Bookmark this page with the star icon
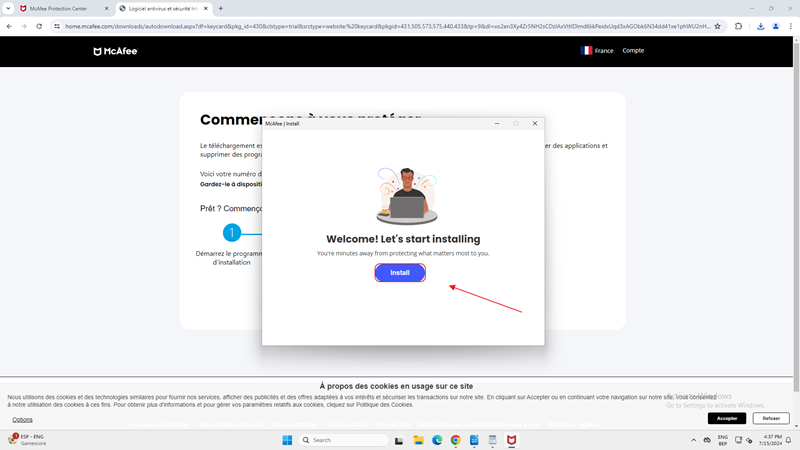This screenshot has width=800, height=450. click(x=717, y=26)
